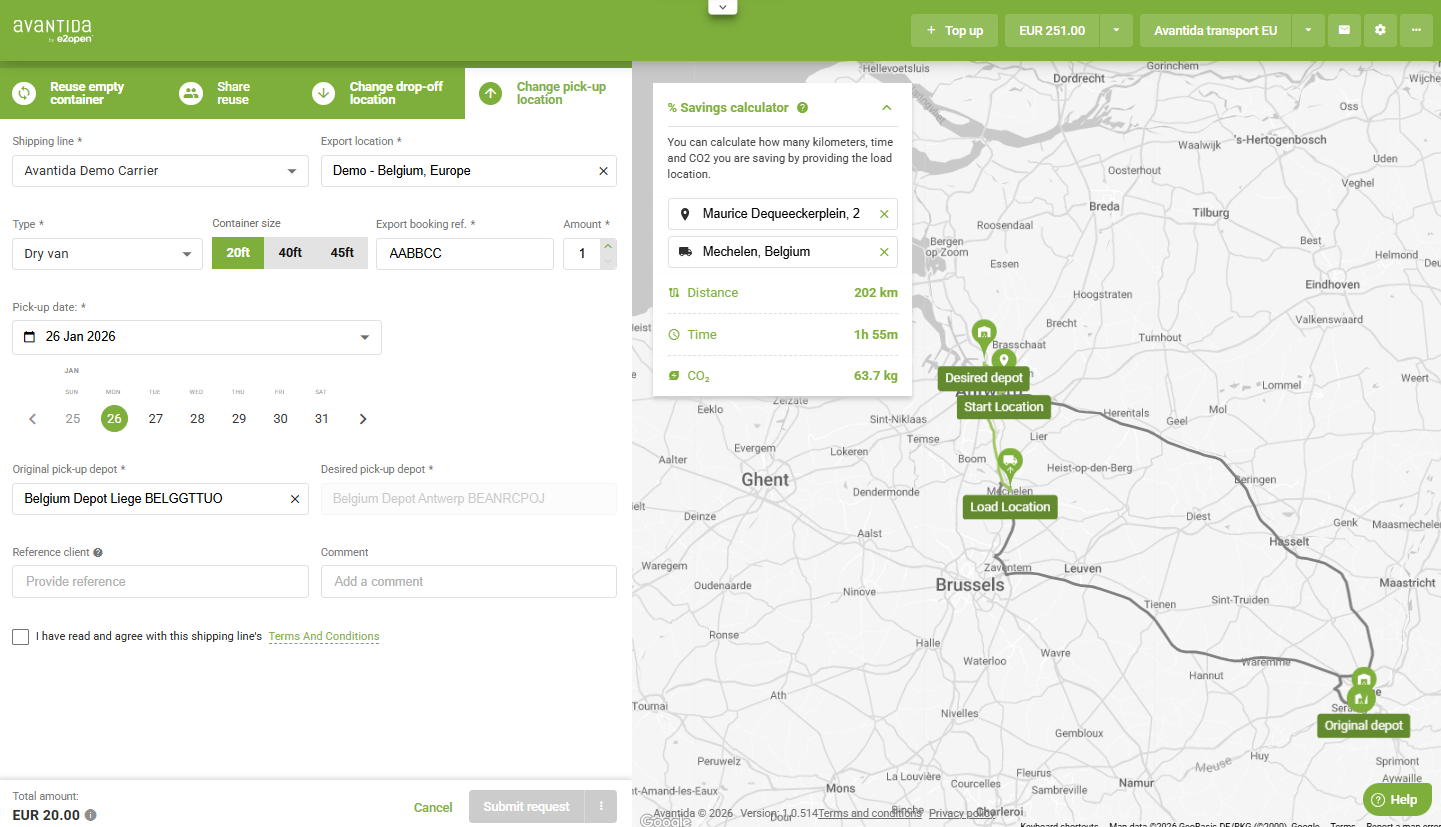Select date 29 in calendar

(239, 419)
